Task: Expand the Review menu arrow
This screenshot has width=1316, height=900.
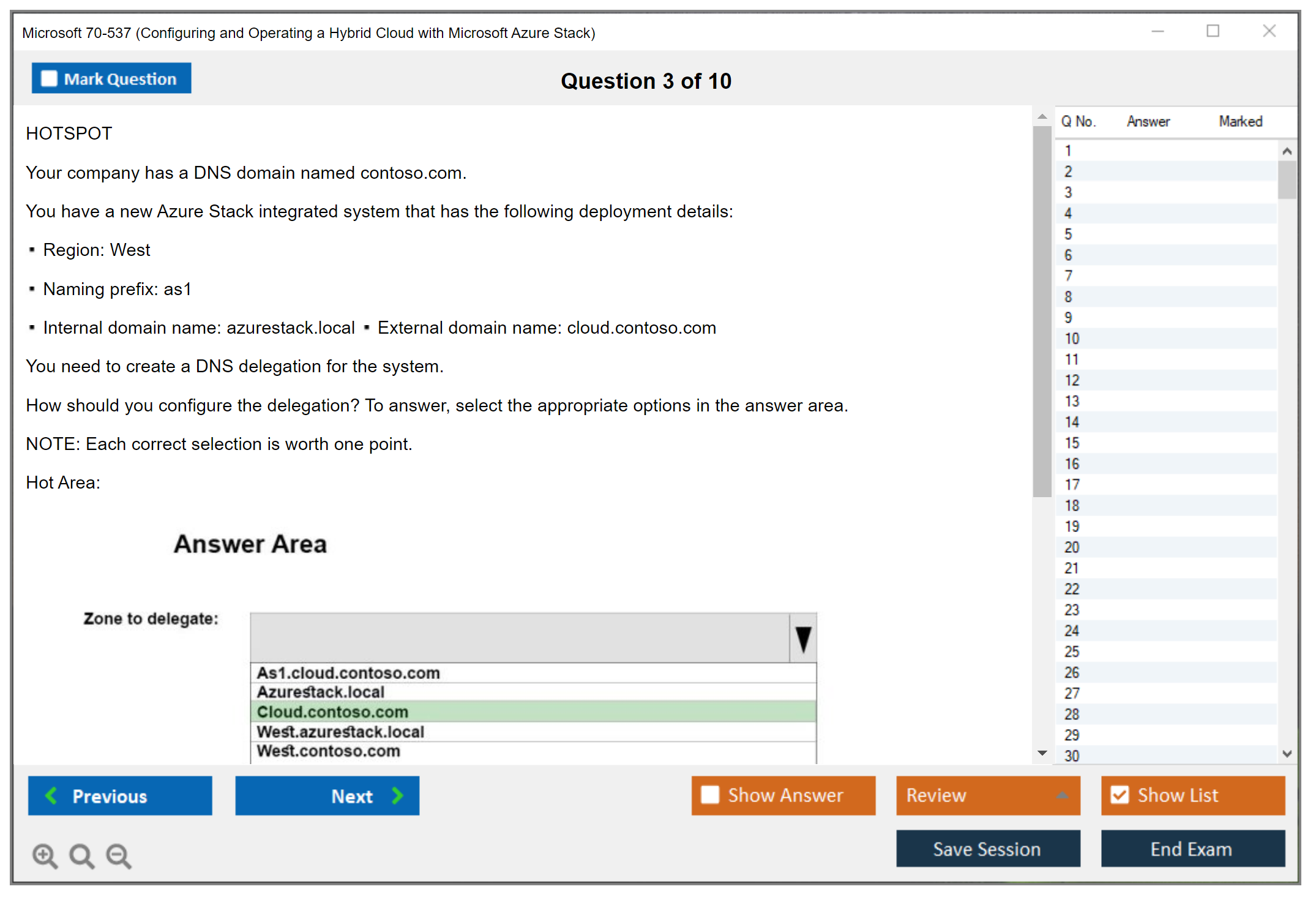Action: tap(1062, 795)
